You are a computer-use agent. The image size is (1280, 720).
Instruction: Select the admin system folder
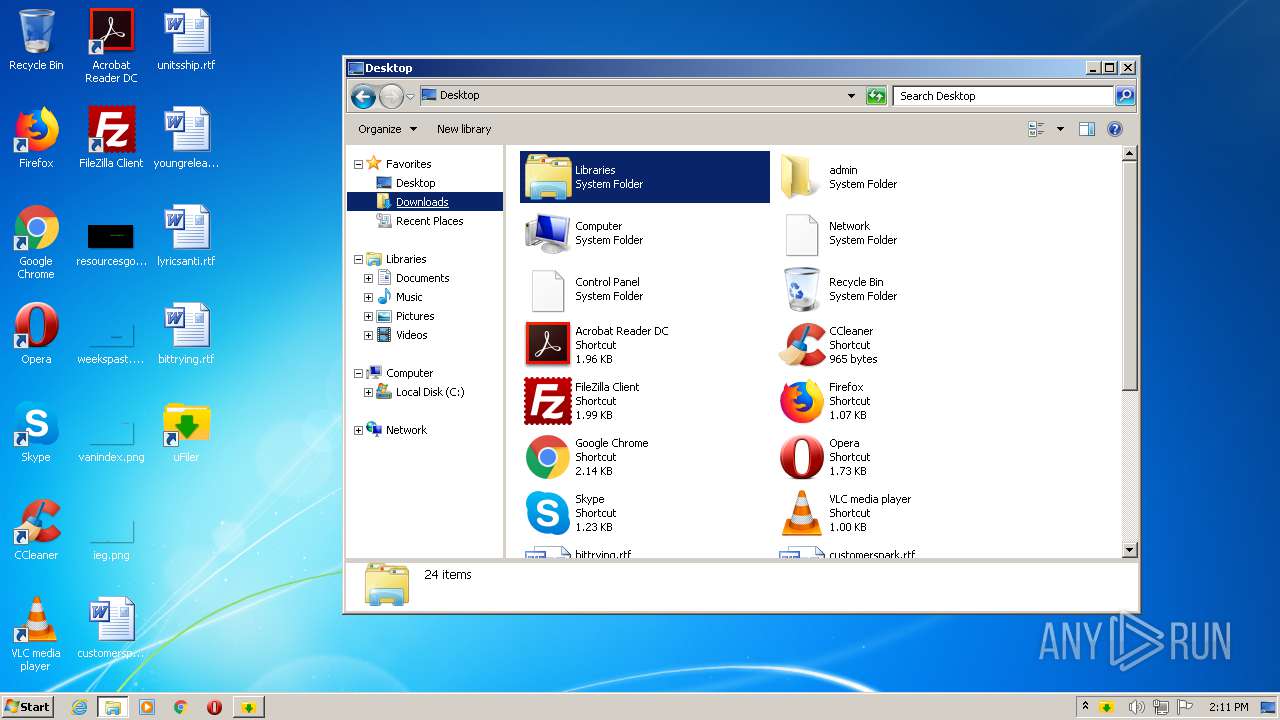[838, 177]
